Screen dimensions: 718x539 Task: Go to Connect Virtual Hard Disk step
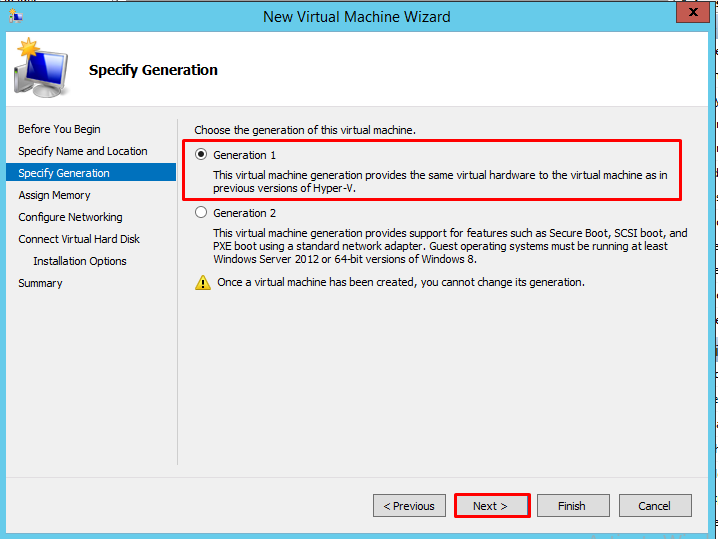pyautogui.click(x=79, y=239)
